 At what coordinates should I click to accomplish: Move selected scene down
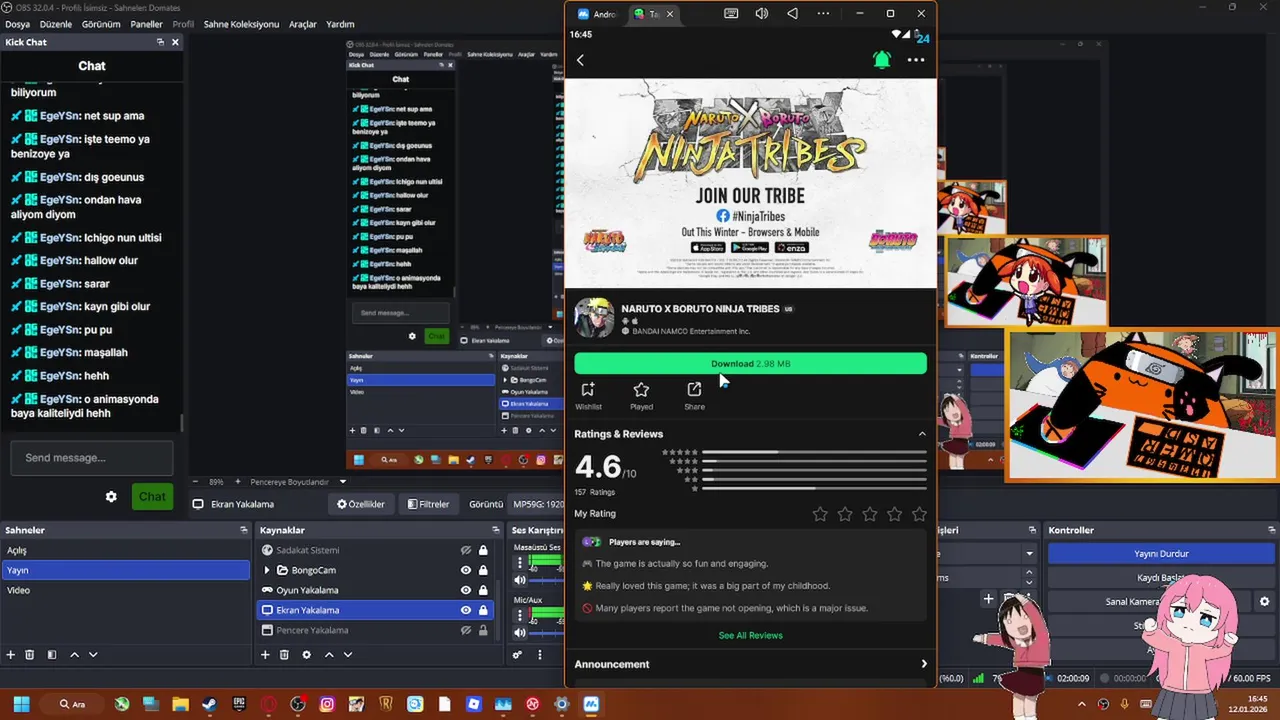pyautogui.click(x=93, y=655)
